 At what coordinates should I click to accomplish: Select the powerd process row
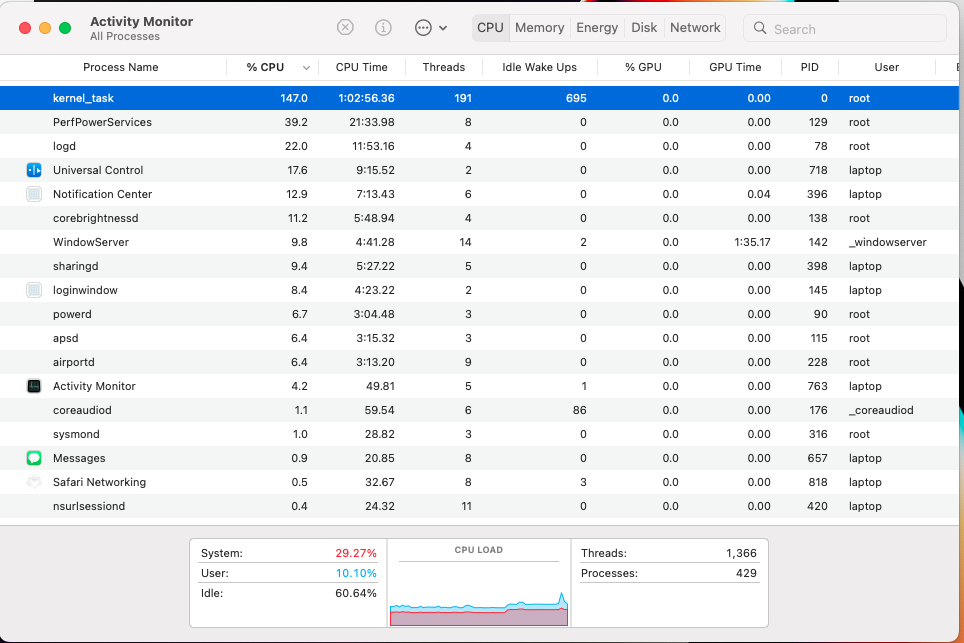point(480,314)
